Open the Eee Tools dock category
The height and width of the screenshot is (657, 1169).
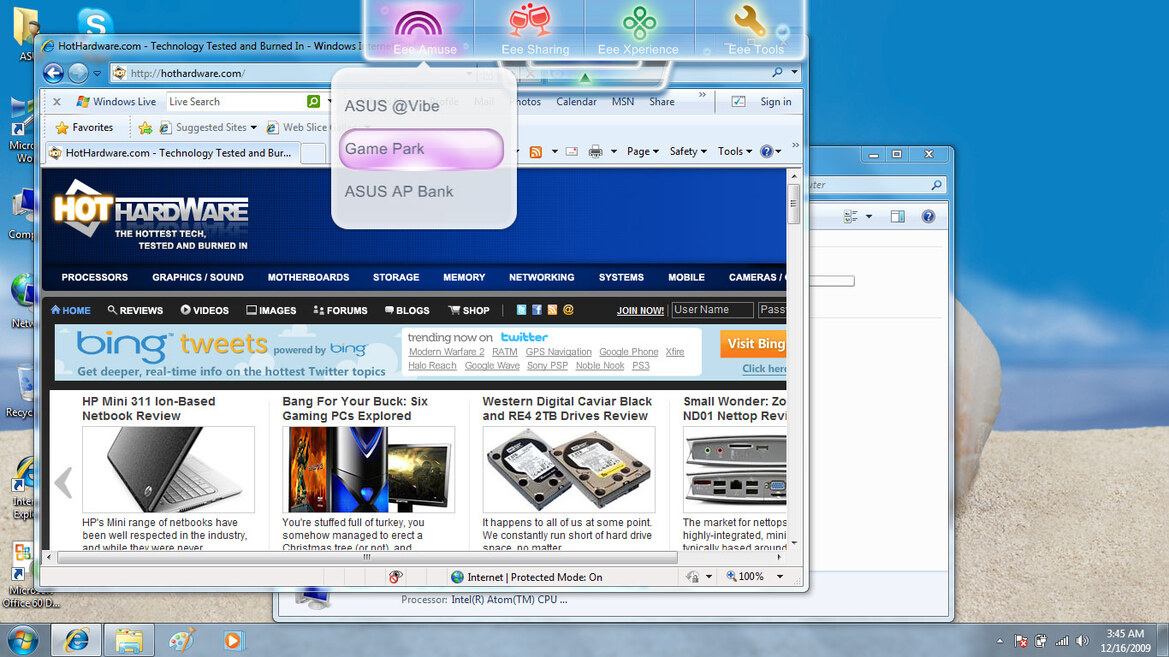(751, 30)
